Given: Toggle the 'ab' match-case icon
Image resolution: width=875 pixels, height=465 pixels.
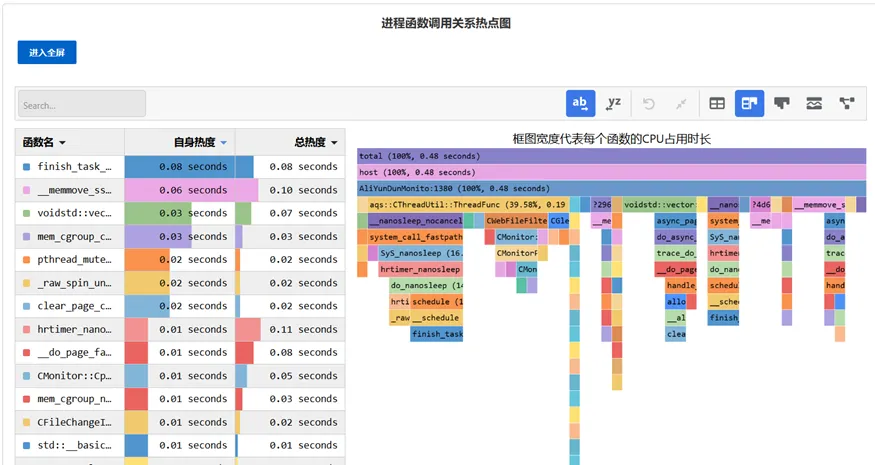Looking at the screenshot, I should pyautogui.click(x=580, y=103).
